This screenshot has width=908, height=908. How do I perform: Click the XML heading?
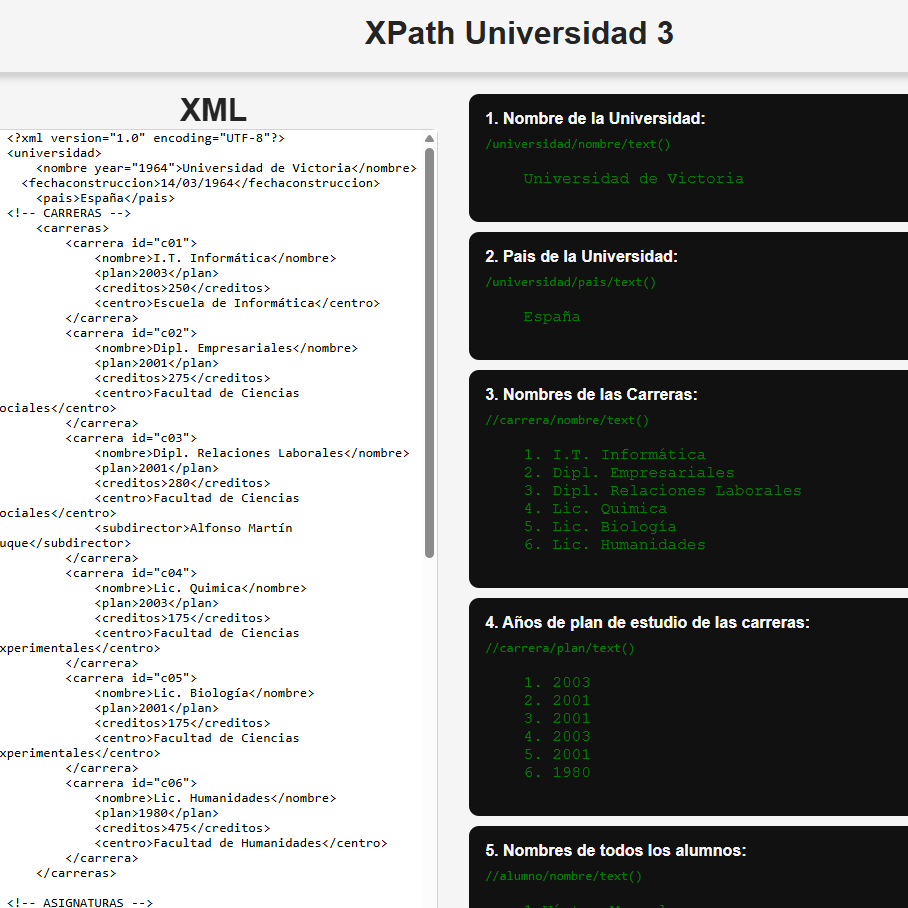pos(213,109)
